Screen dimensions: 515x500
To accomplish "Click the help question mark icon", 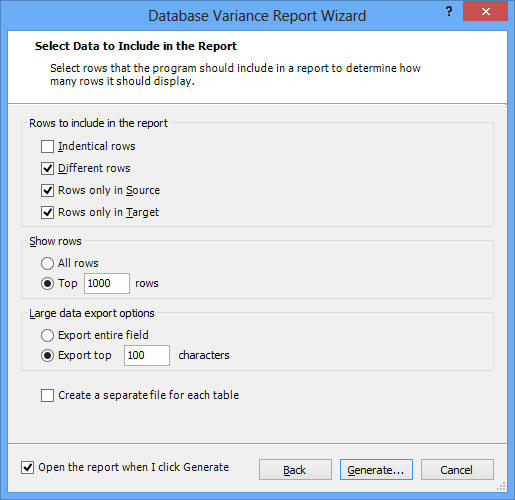I will click(x=449, y=12).
